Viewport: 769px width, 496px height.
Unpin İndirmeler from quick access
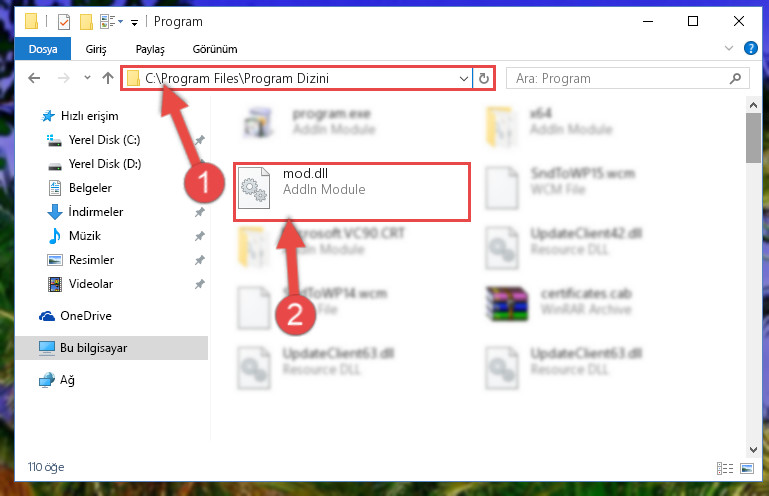[x=200, y=212]
